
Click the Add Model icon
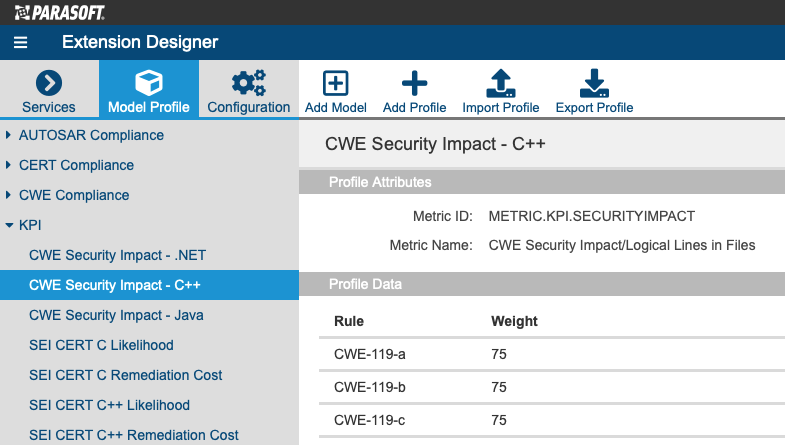coord(335,83)
